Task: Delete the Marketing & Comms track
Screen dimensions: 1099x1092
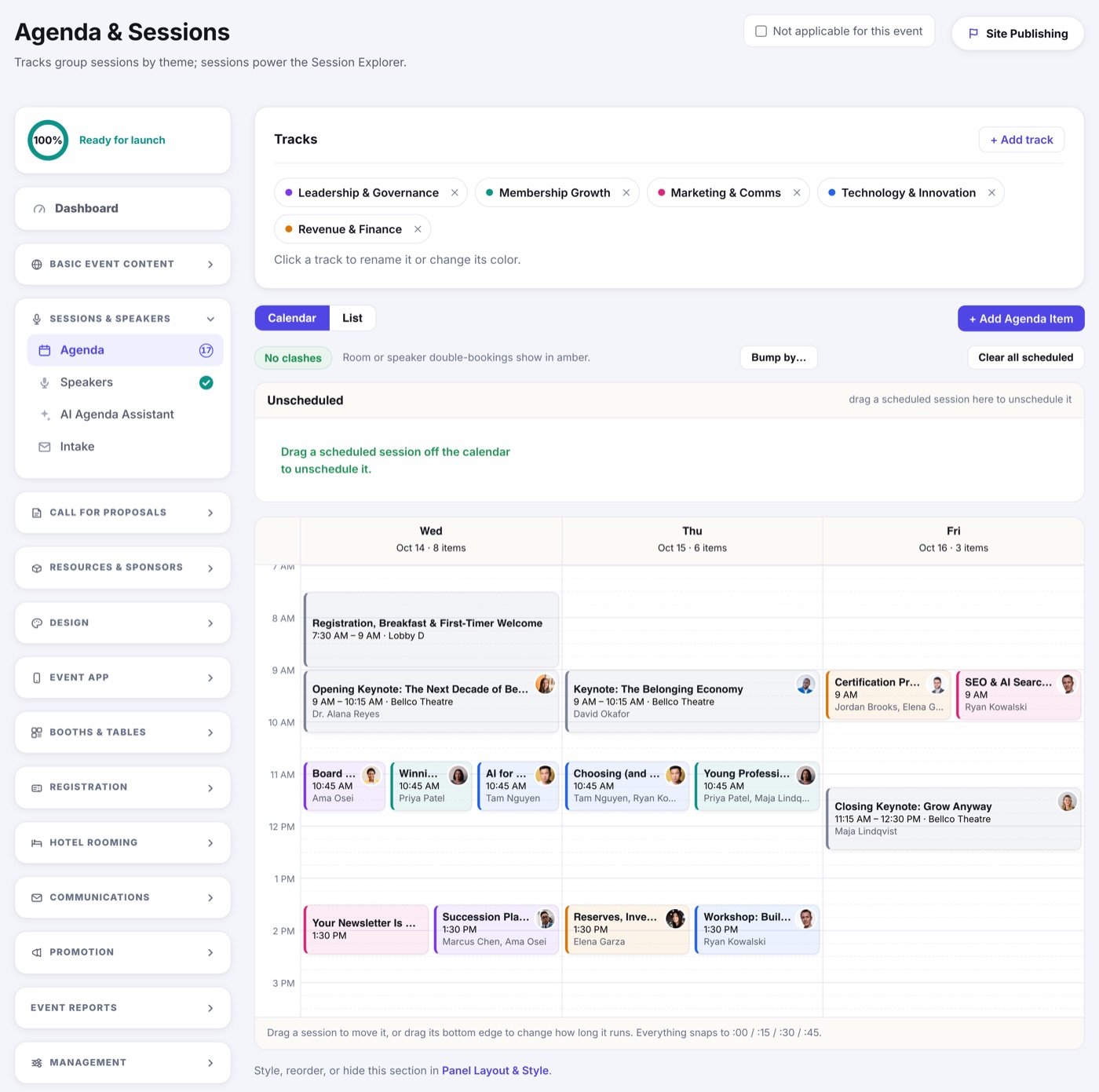Action: (x=797, y=193)
